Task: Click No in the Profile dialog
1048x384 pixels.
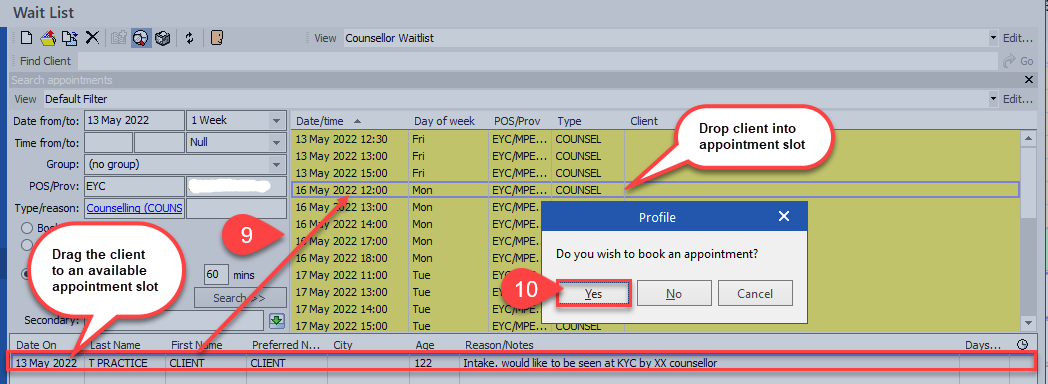Action: coord(674,294)
